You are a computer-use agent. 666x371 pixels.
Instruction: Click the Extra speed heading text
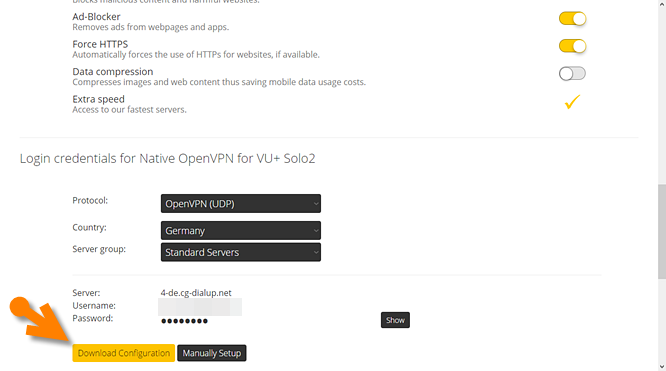98,99
